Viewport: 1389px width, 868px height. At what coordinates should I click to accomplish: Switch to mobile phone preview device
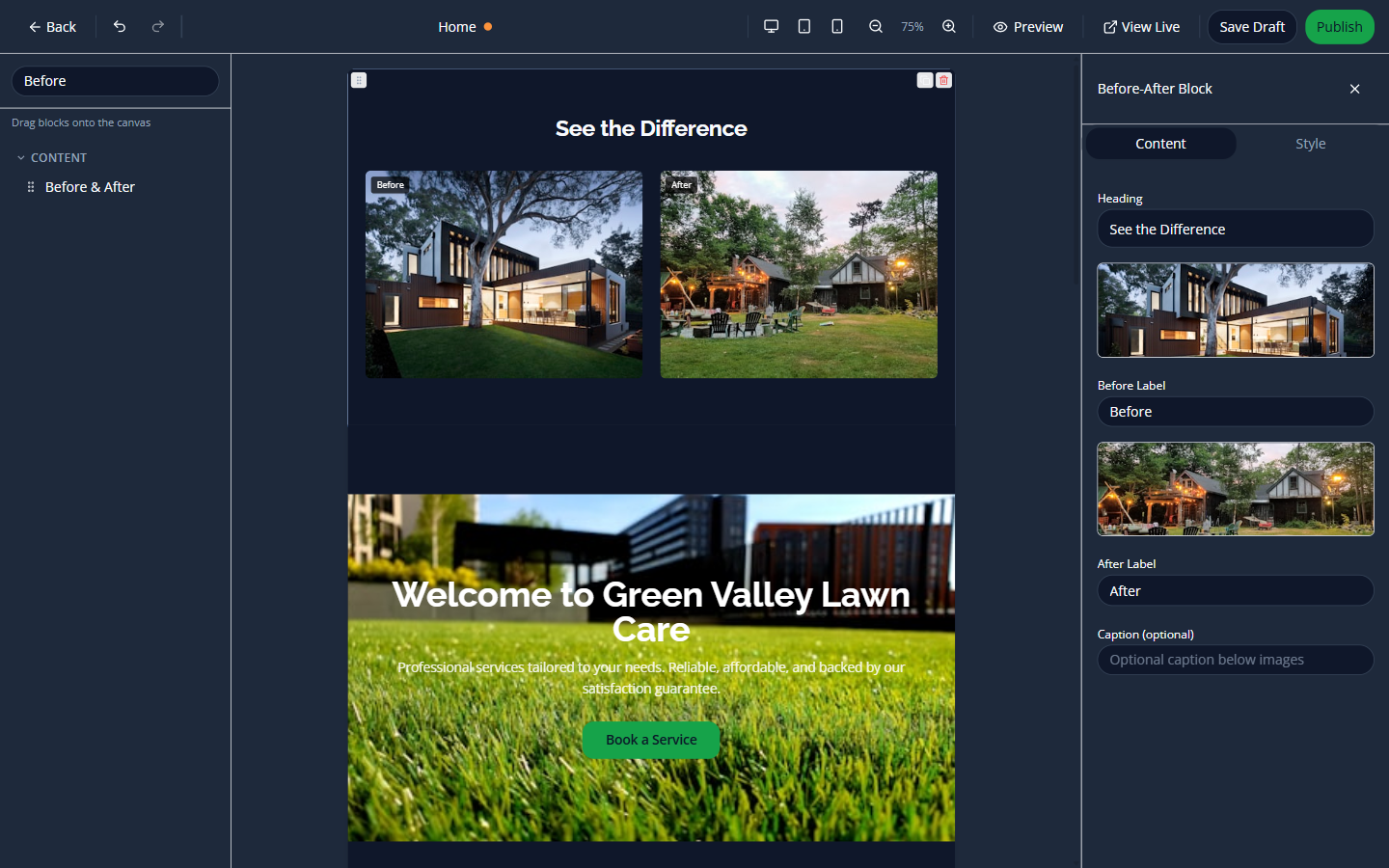[x=836, y=27]
